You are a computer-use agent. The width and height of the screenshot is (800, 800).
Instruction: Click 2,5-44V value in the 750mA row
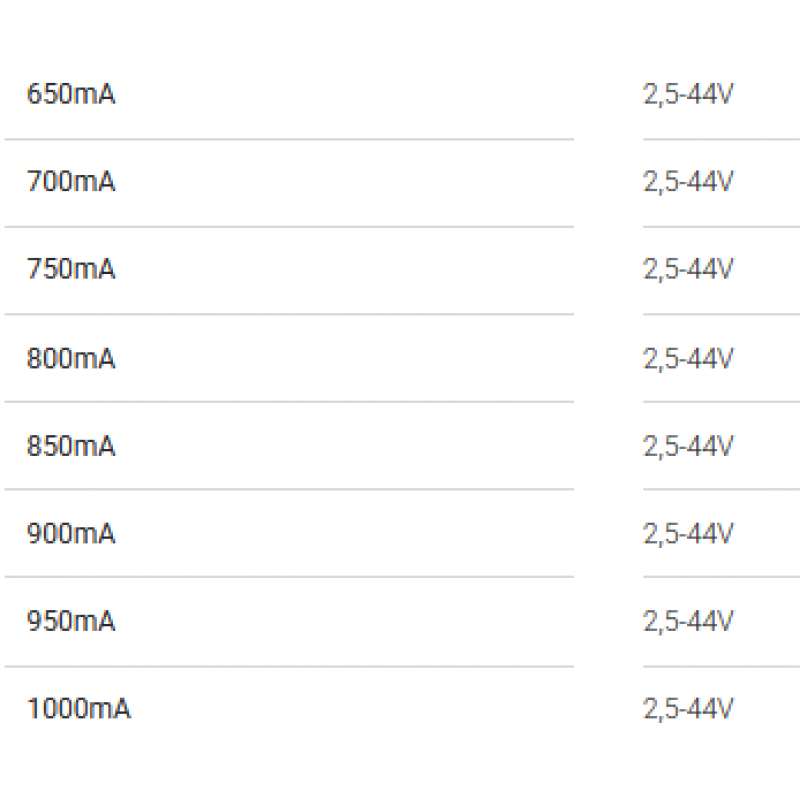688,270
